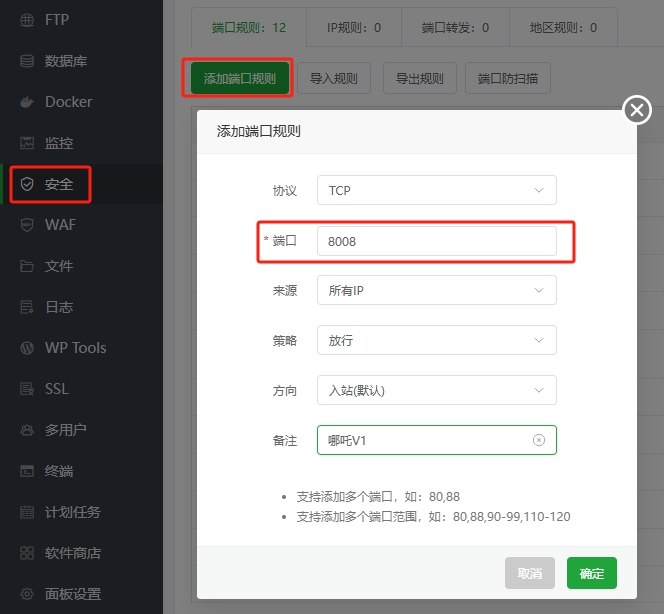Screen dimensions: 664x614
Task: Open the 安全 menu item in sidebar
Action: pyautogui.click(x=81, y=184)
